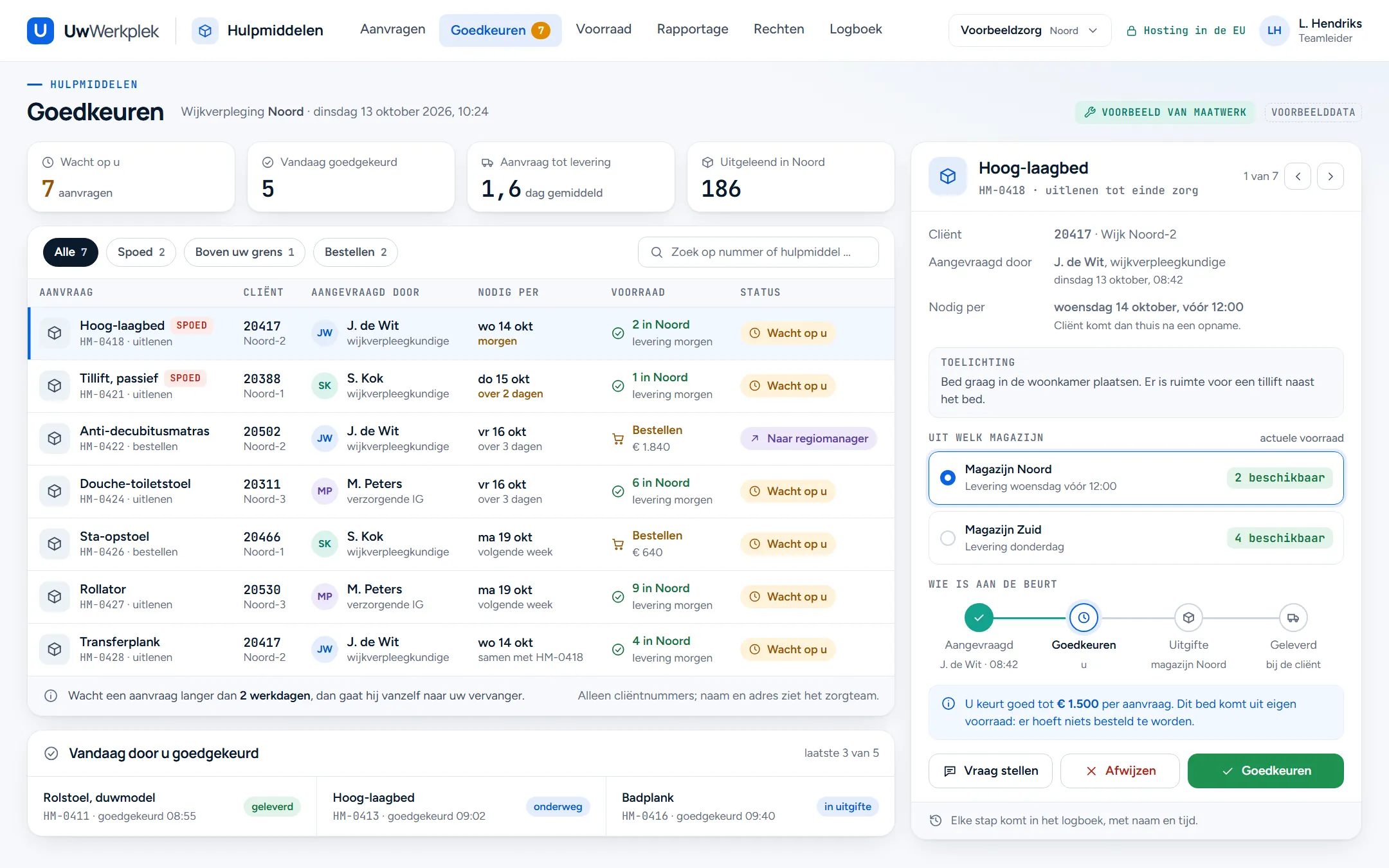1389x868 pixels.
Task: Filter by Boven uw grens chip
Action: coord(244,252)
